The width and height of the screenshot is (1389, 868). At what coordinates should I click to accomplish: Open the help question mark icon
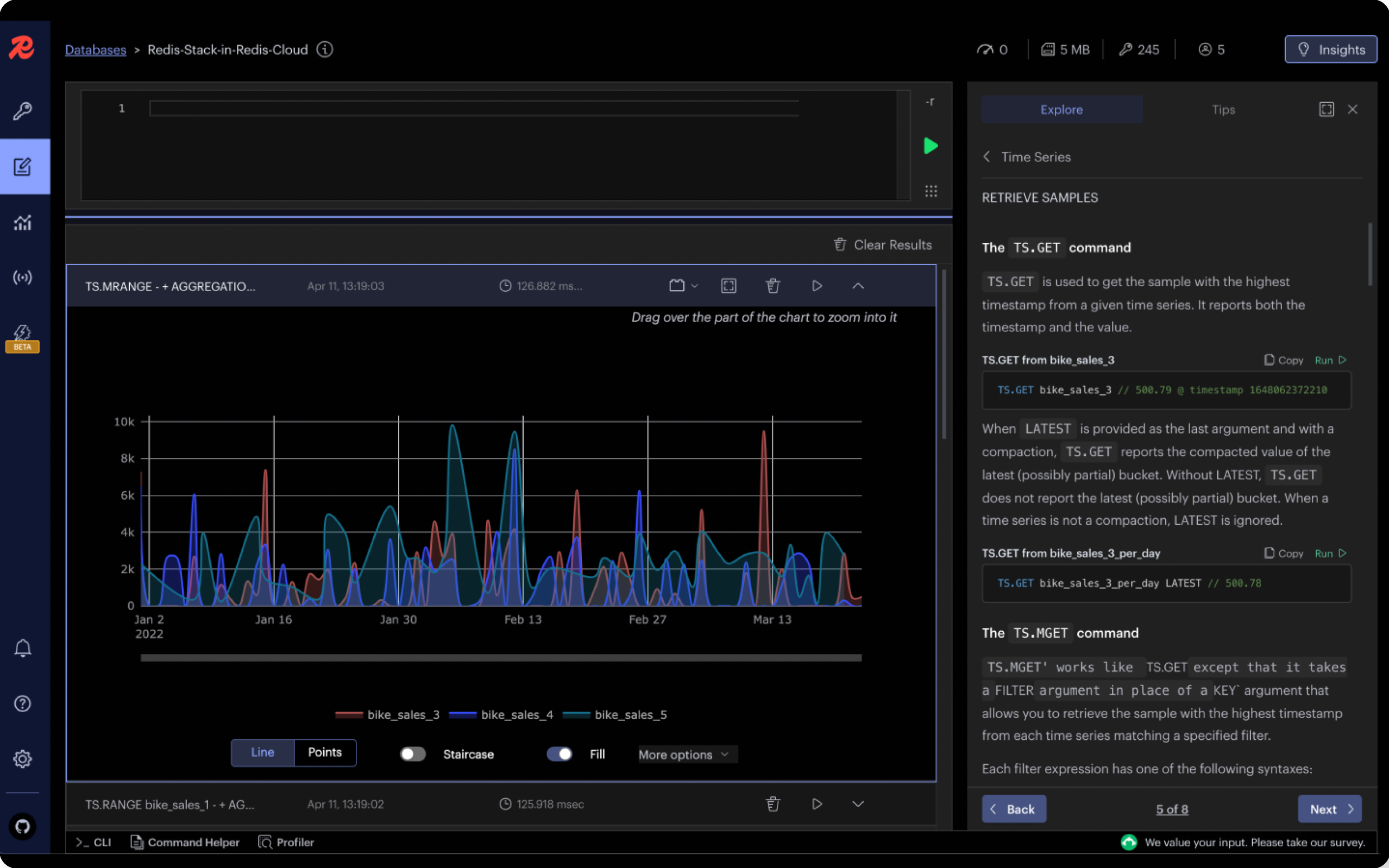pos(22,703)
